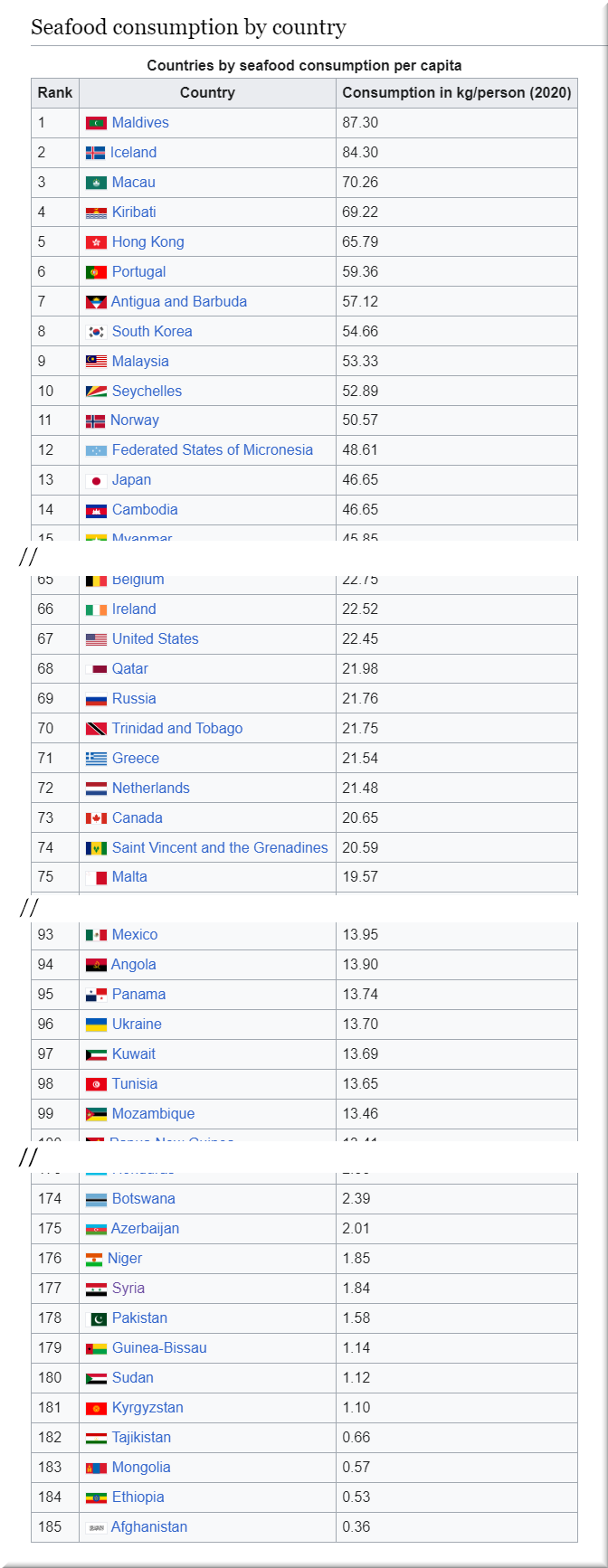Click the Canada flag icon
The height and width of the screenshot is (1568, 608).
pos(96,818)
